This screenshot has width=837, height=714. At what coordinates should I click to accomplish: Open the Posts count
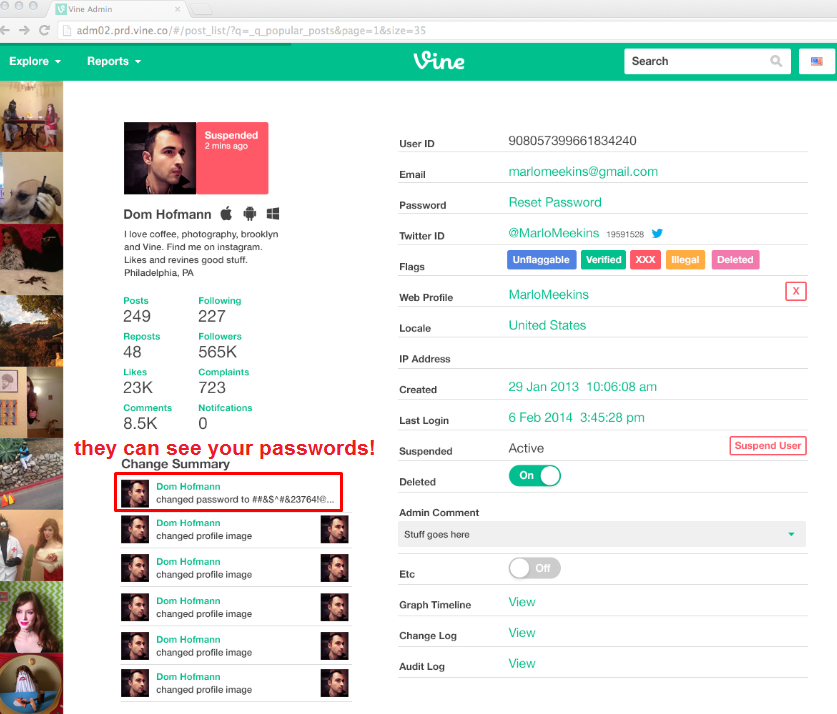tap(137, 316)
